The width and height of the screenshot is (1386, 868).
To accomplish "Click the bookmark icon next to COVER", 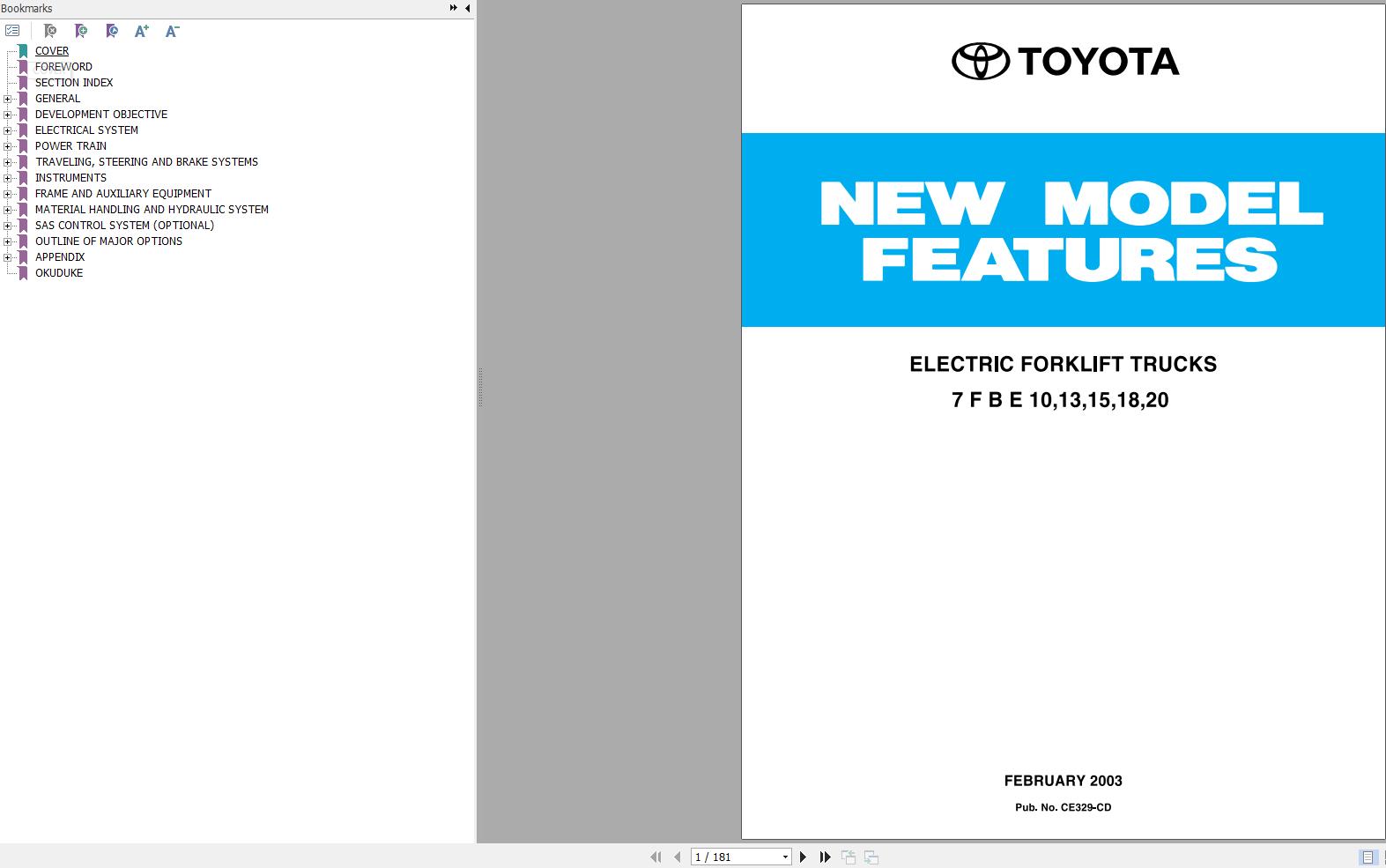I will [24, 51].
